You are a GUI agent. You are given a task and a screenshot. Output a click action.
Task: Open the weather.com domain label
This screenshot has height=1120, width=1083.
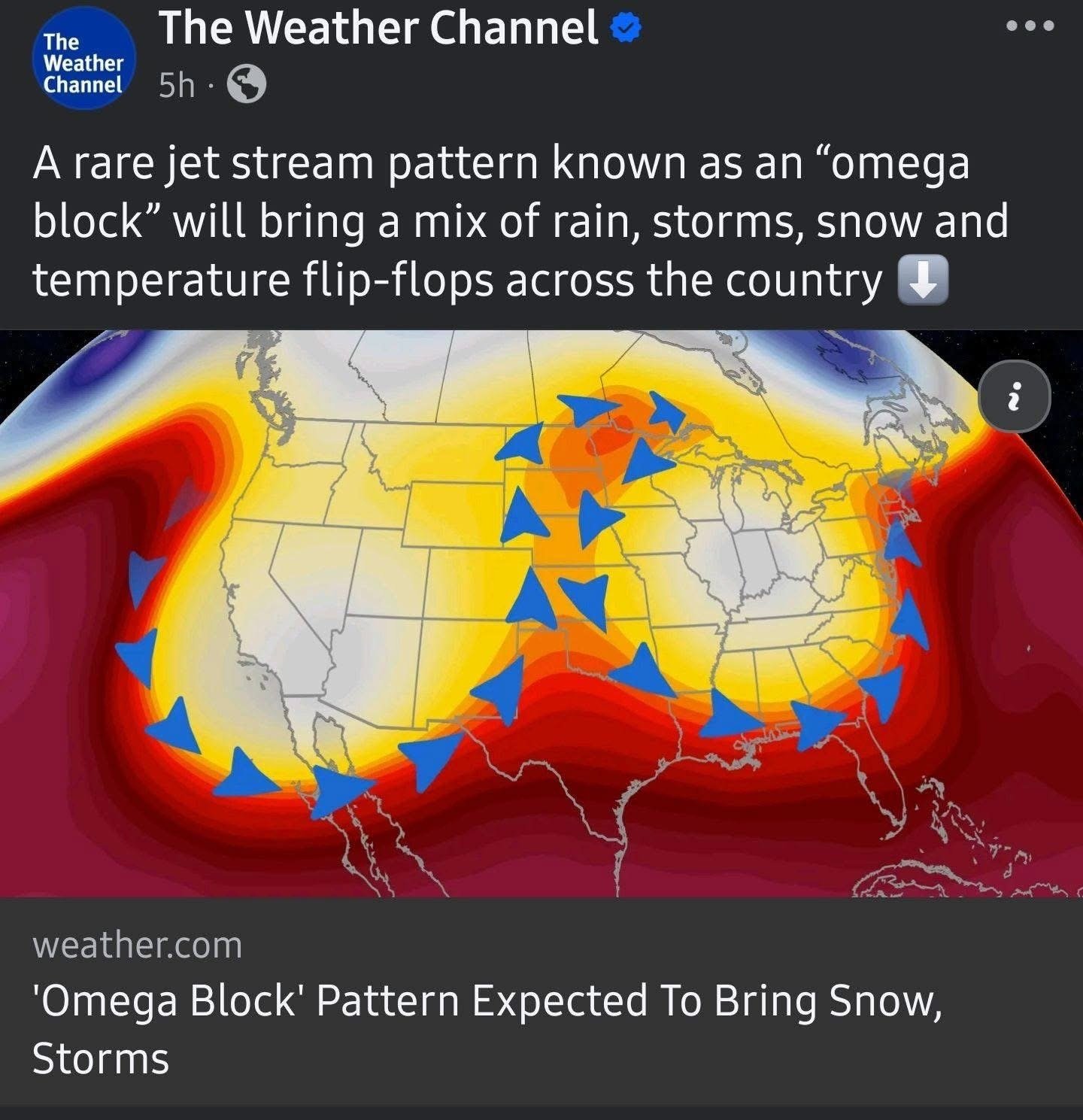tap(138, 945)
